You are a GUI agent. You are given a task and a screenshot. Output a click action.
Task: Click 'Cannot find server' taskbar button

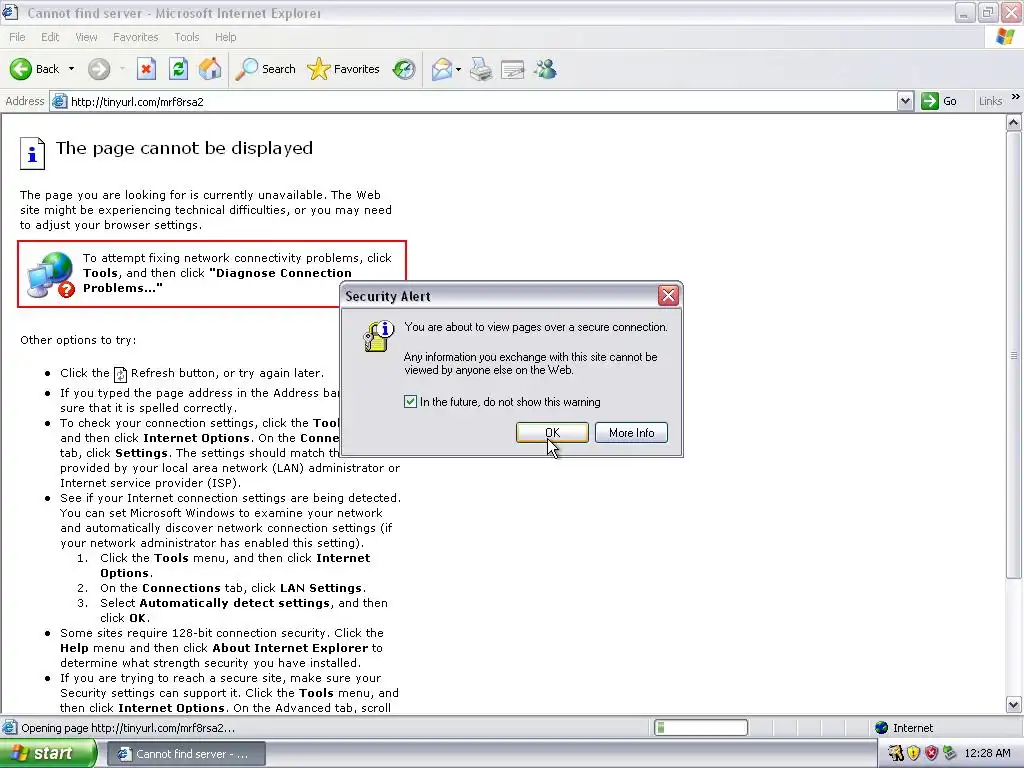186,754
